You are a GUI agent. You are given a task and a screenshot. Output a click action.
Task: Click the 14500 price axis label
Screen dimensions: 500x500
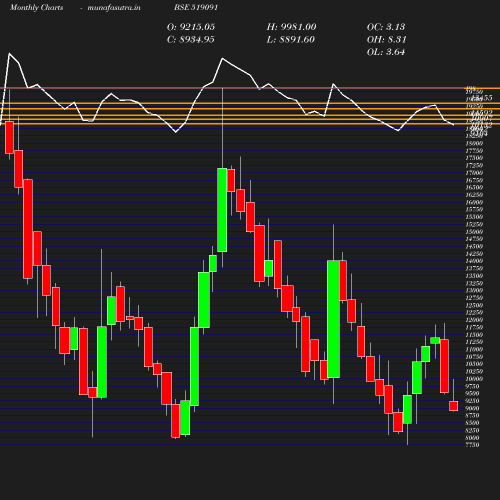click(x=474, y=247)
